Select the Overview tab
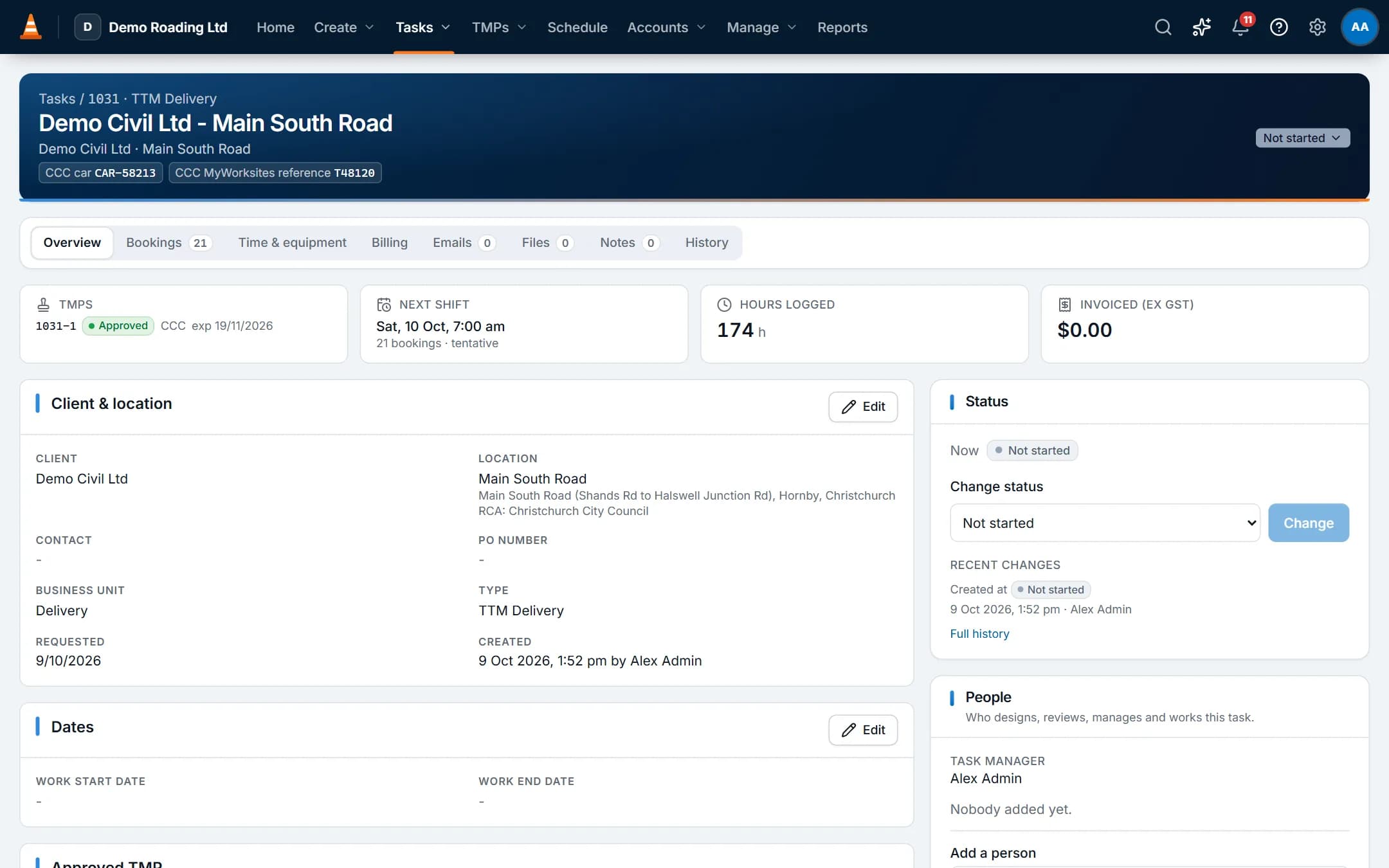Viewport: 1389px width, 868px height. (72, 242)
